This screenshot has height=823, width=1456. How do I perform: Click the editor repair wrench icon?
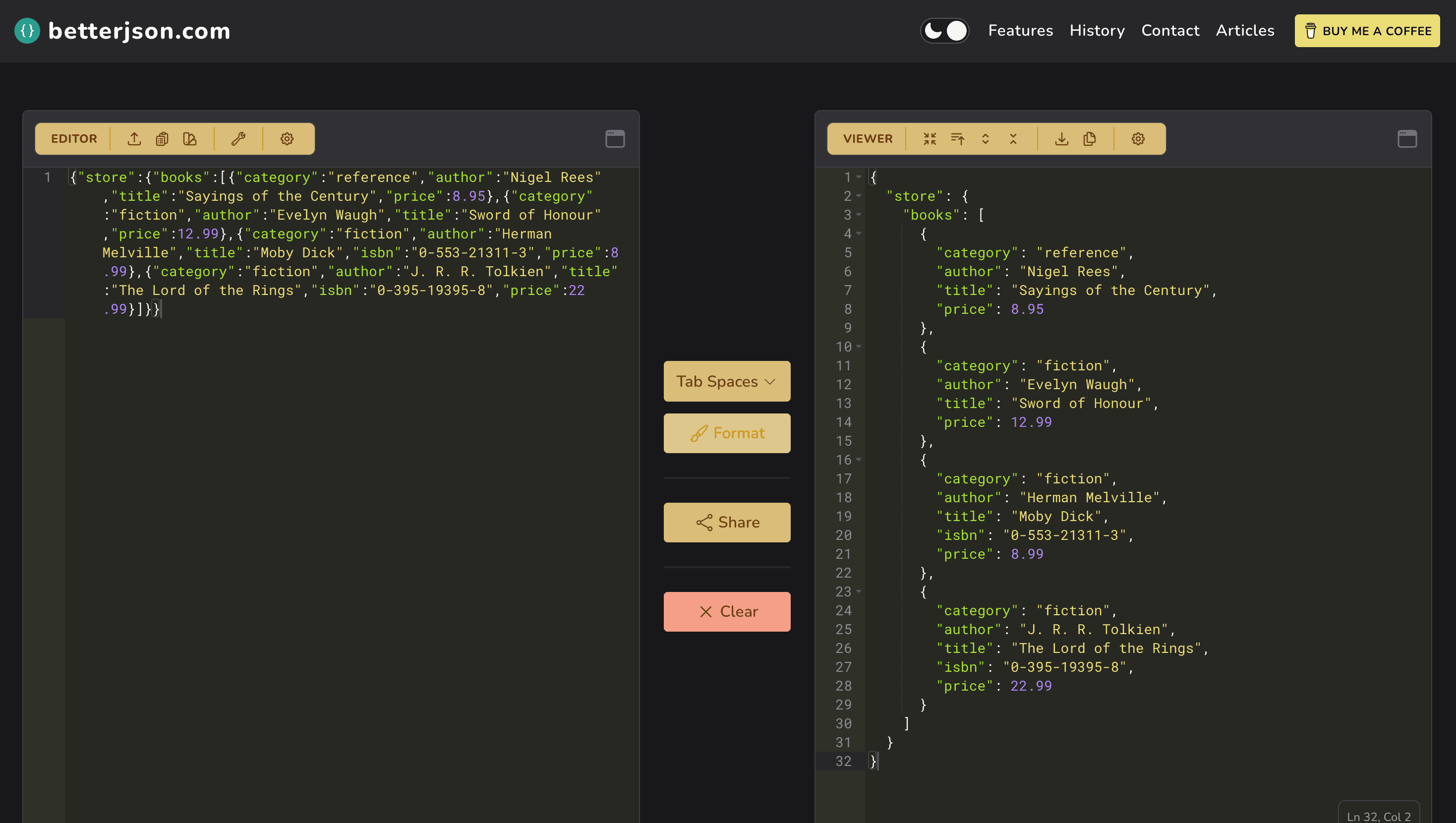pyautogui.click(x=238, y=139)
